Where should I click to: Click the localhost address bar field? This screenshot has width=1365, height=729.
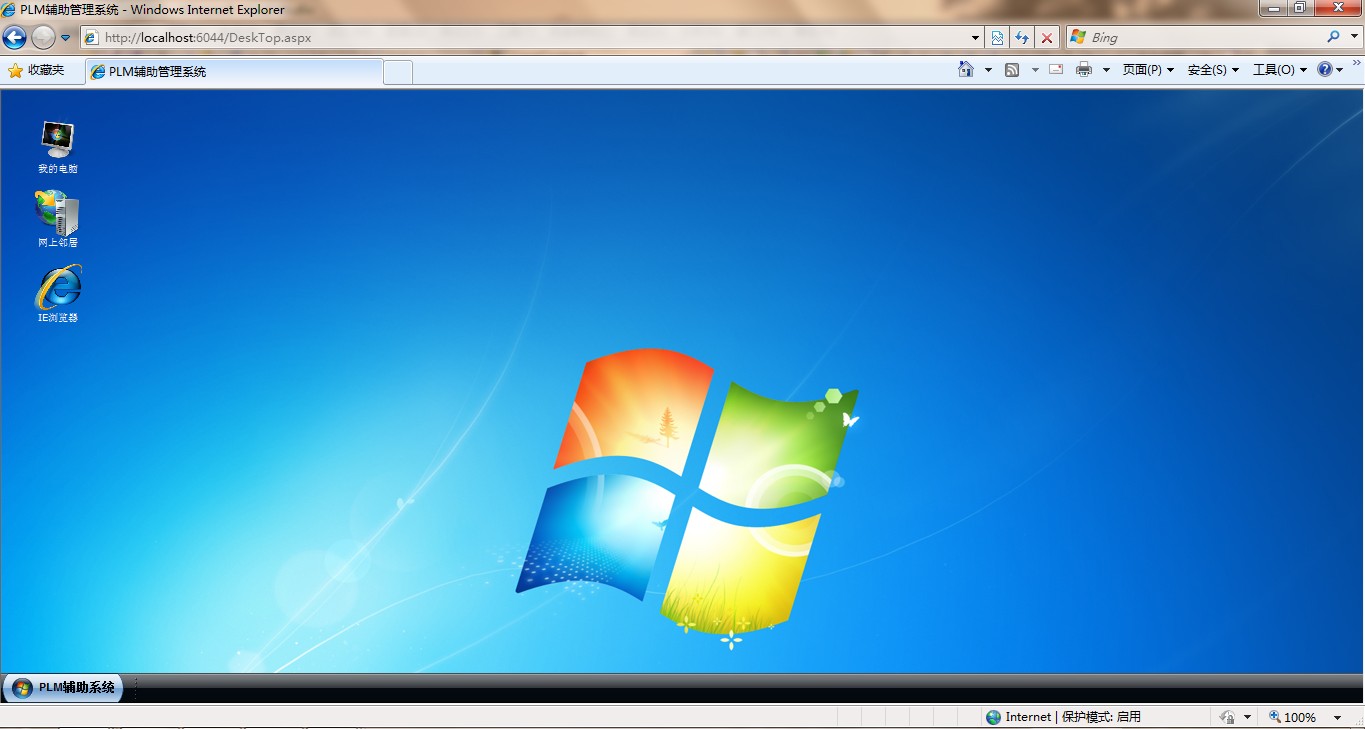534,38
